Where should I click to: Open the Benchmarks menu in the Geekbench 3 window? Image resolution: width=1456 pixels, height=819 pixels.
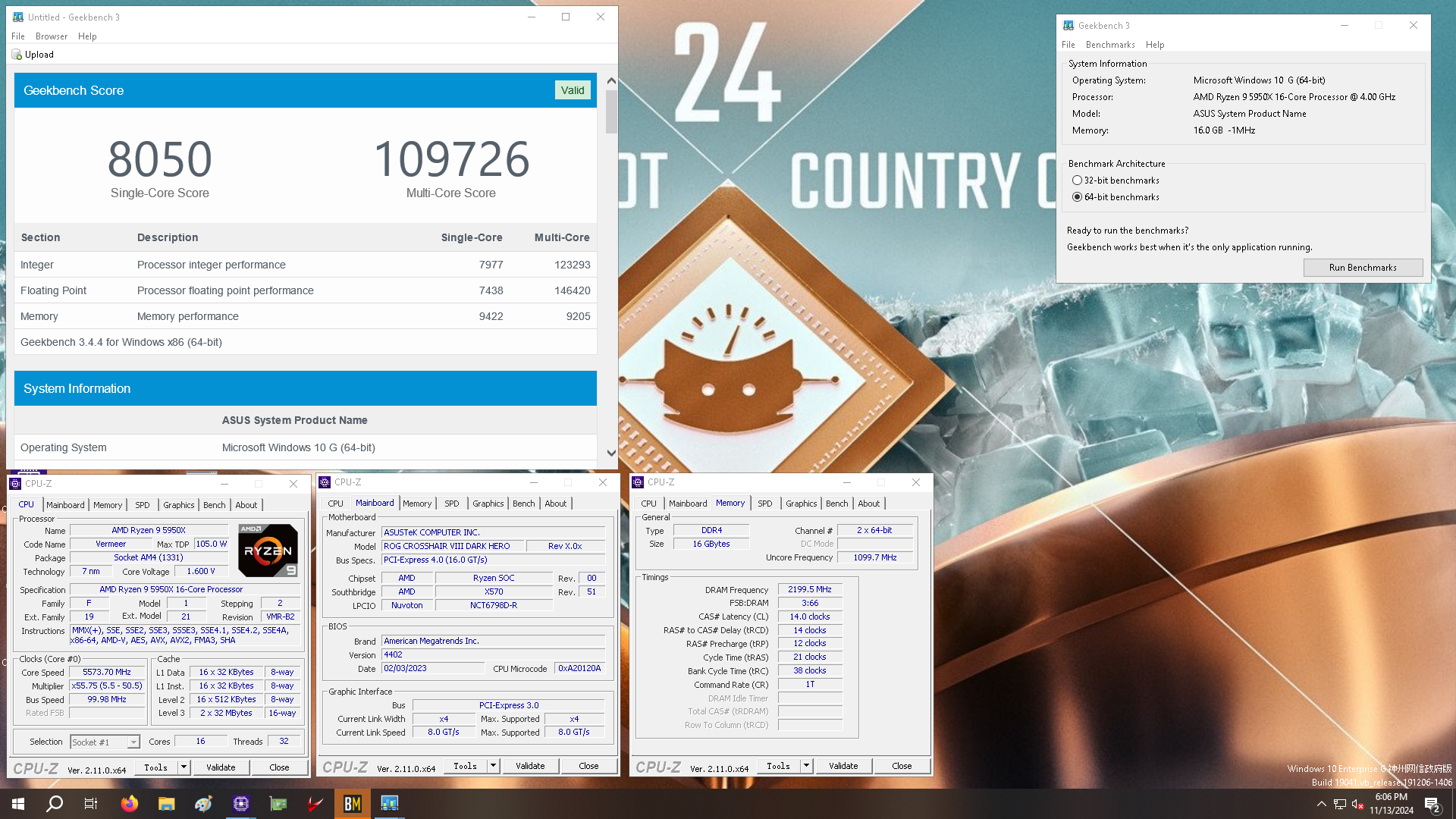(x=1110, y=45)
